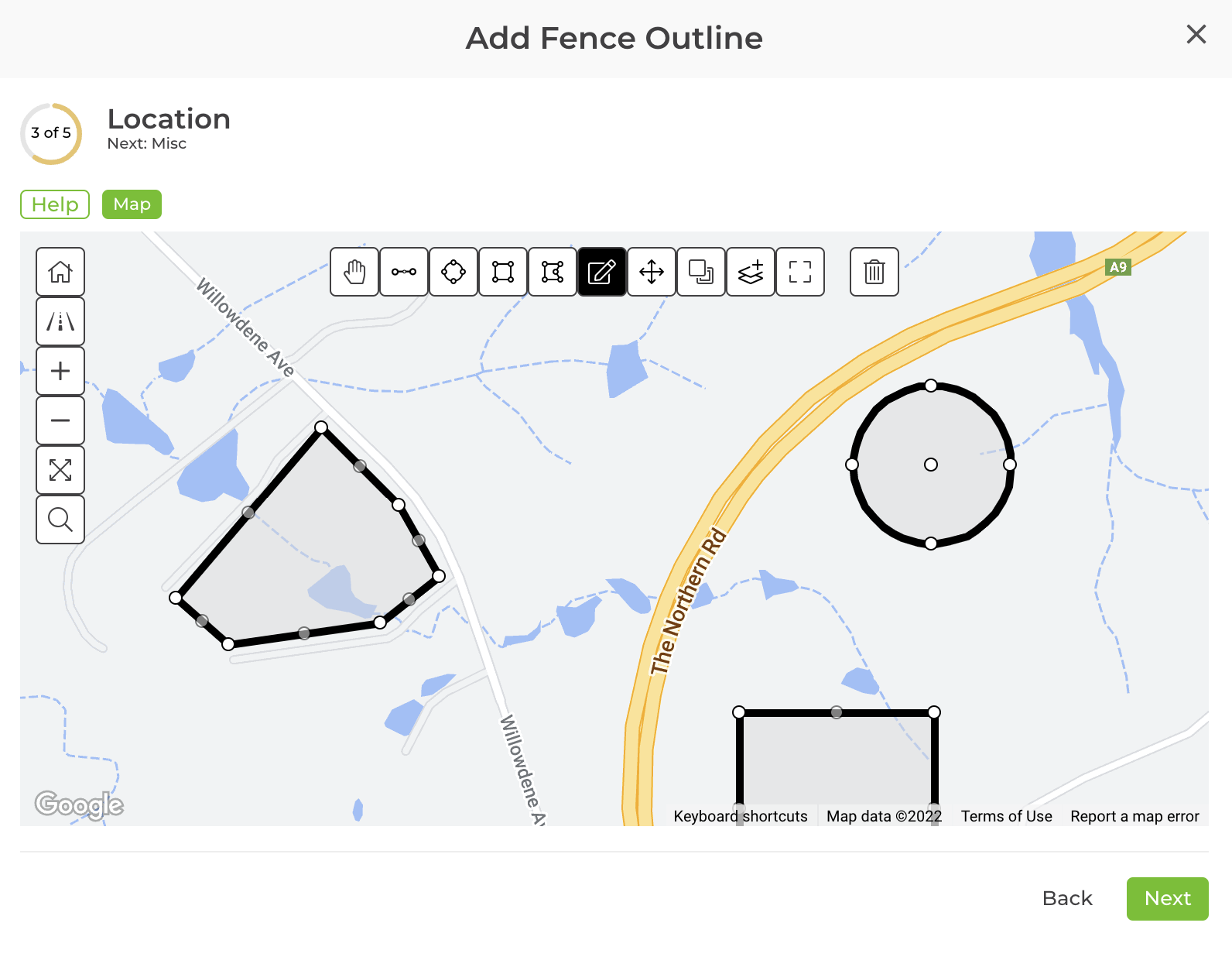
Task: Open the add layer tool
Action: [x=750, y=273]
